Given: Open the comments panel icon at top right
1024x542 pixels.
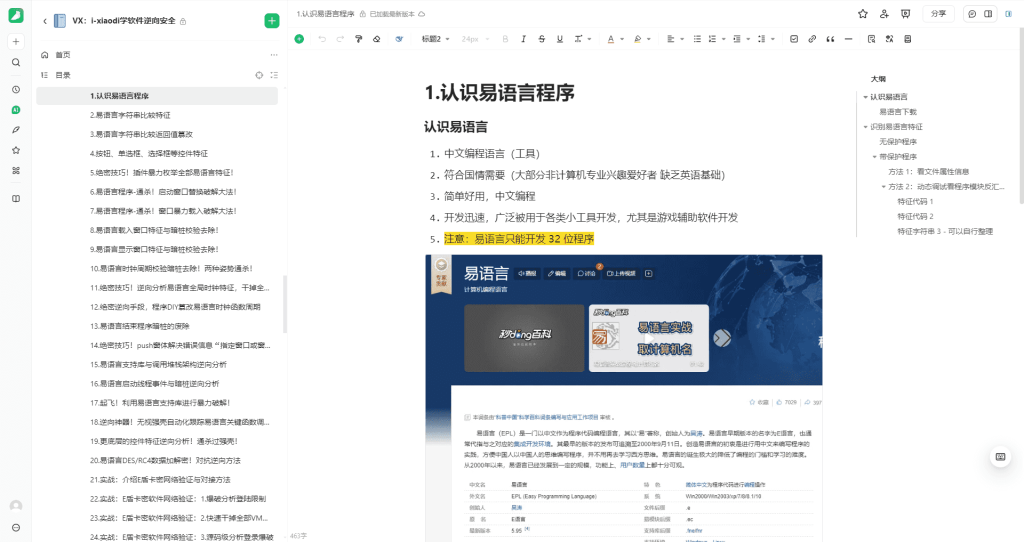Looking at the screenshot, I should coord(971,14).
